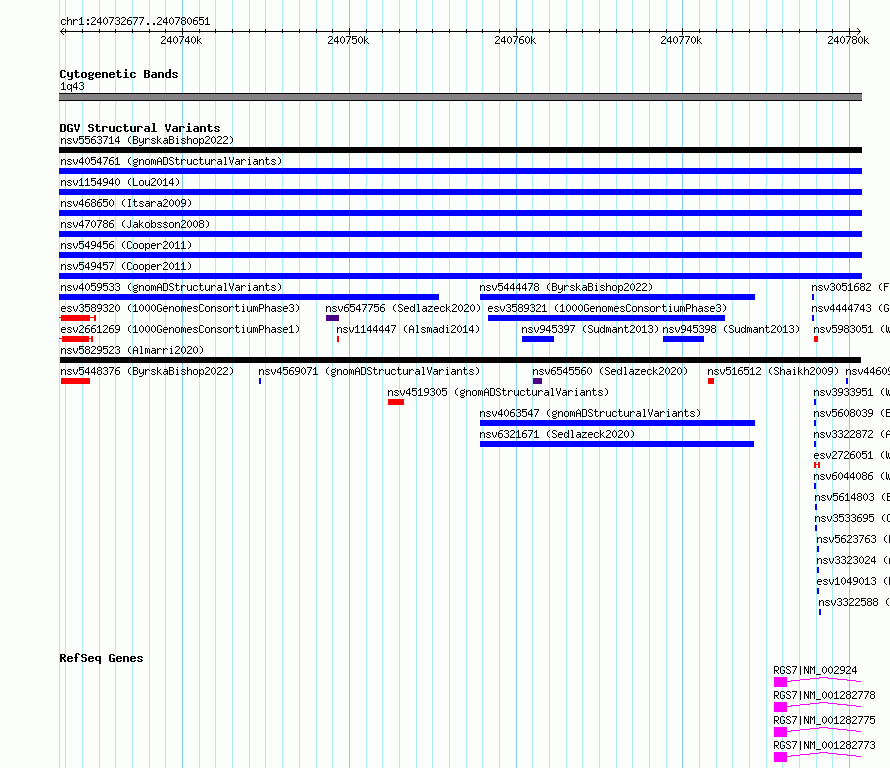Click the purple block under nsv6547756
The height and width of the screenshot is (768, 890).
coord(333,318)
